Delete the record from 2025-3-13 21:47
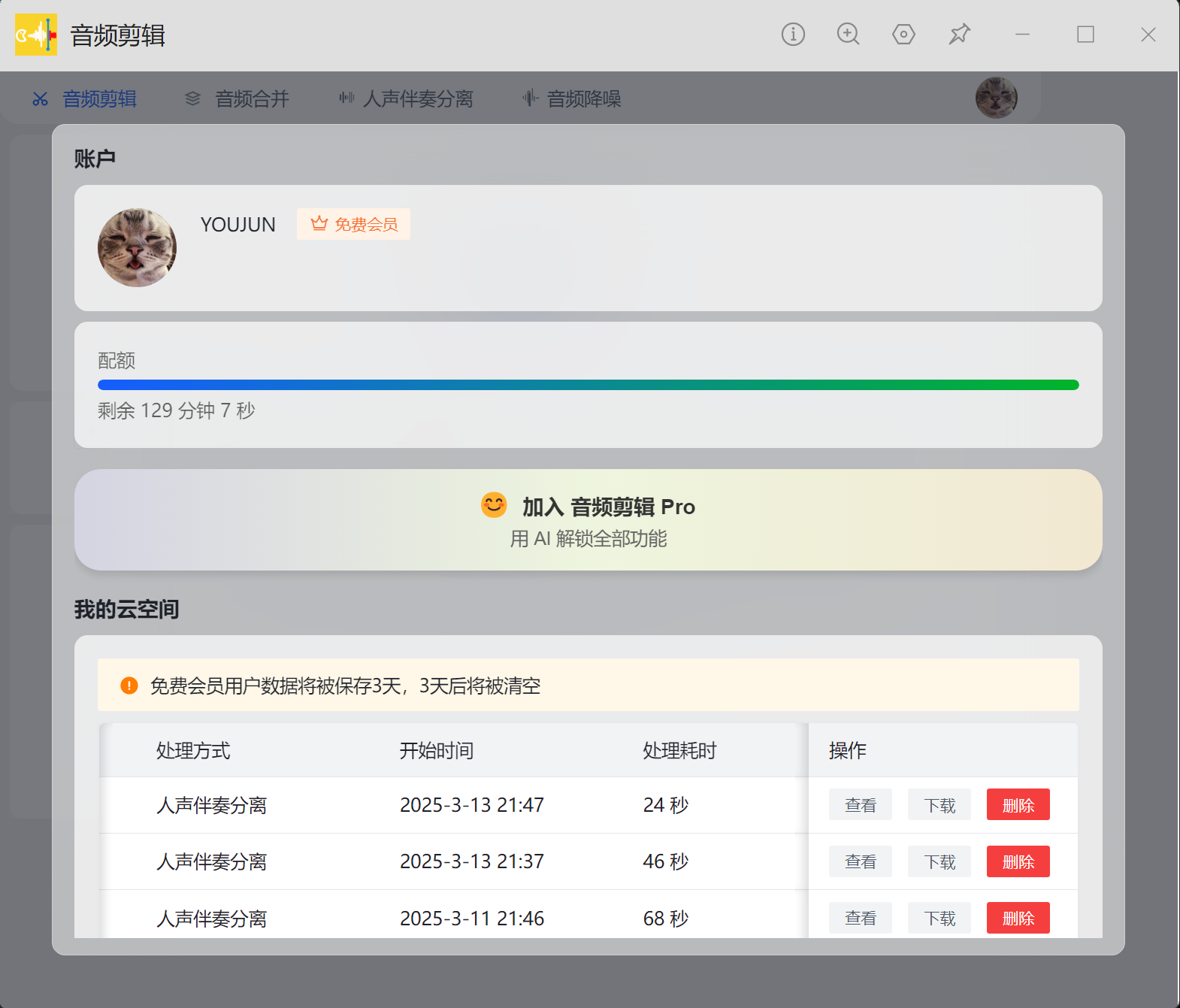This screenshot has height=1008, width=1180. point(1018,805)
